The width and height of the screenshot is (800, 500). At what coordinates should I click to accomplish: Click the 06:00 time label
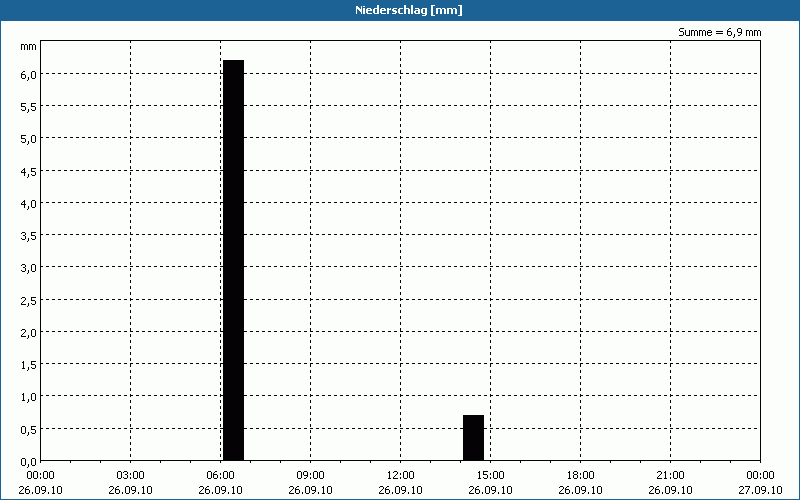click(x=220, y=476)
